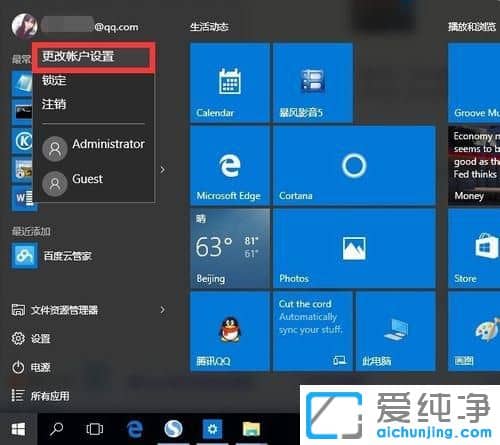The height and width of the screenshot is (445, 500).
Task: Open the Money news tile
Action: [x=474, y=165]
